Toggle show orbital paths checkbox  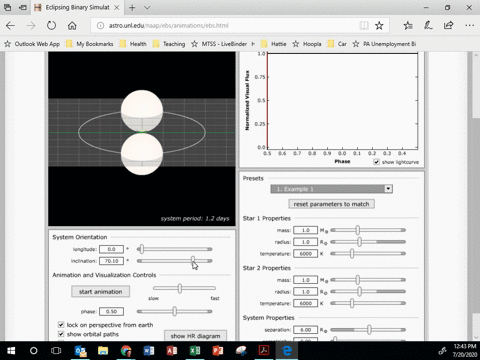click(61, 334)
